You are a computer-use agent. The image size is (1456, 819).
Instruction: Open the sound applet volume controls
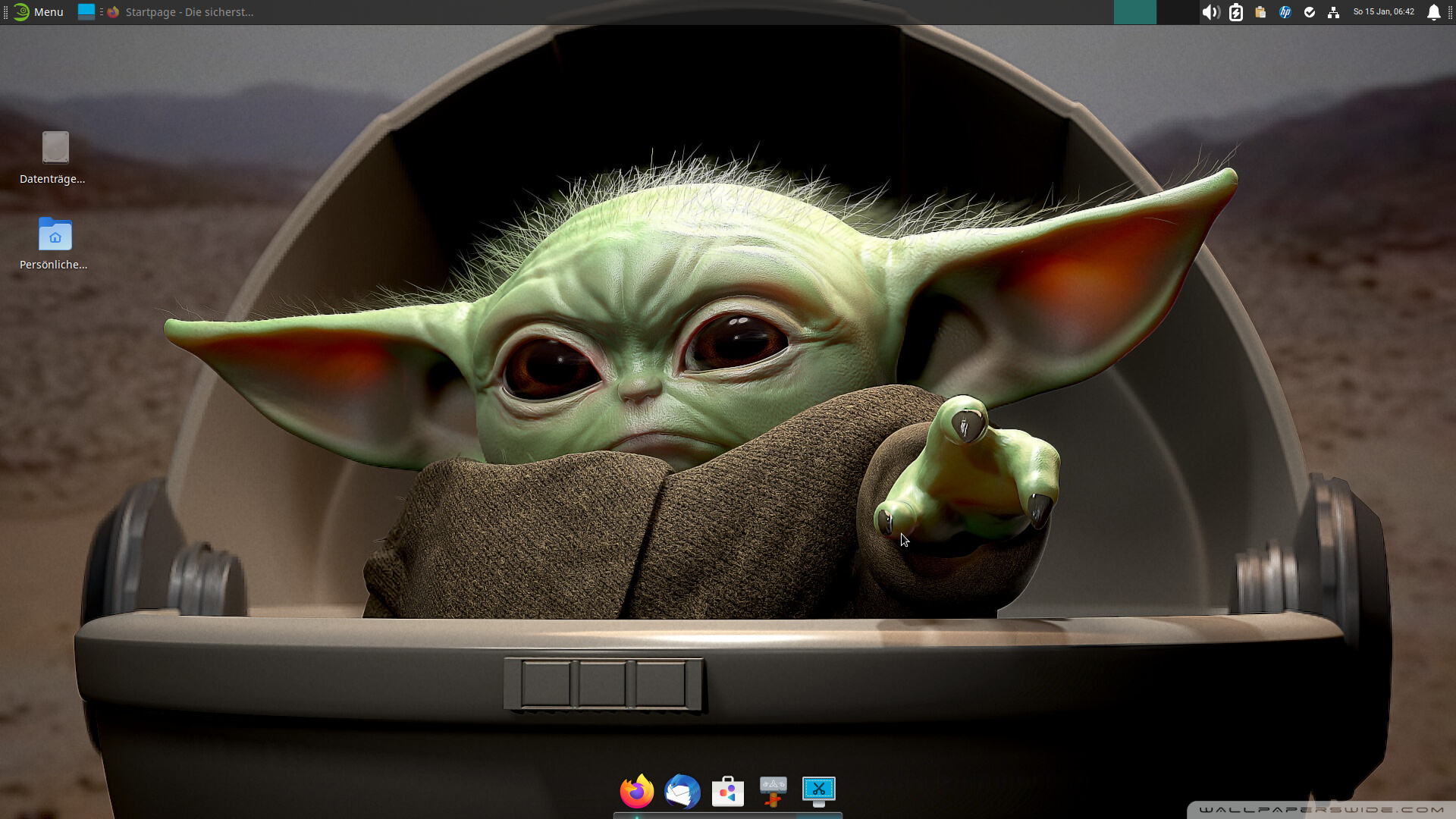point(1212,12)
